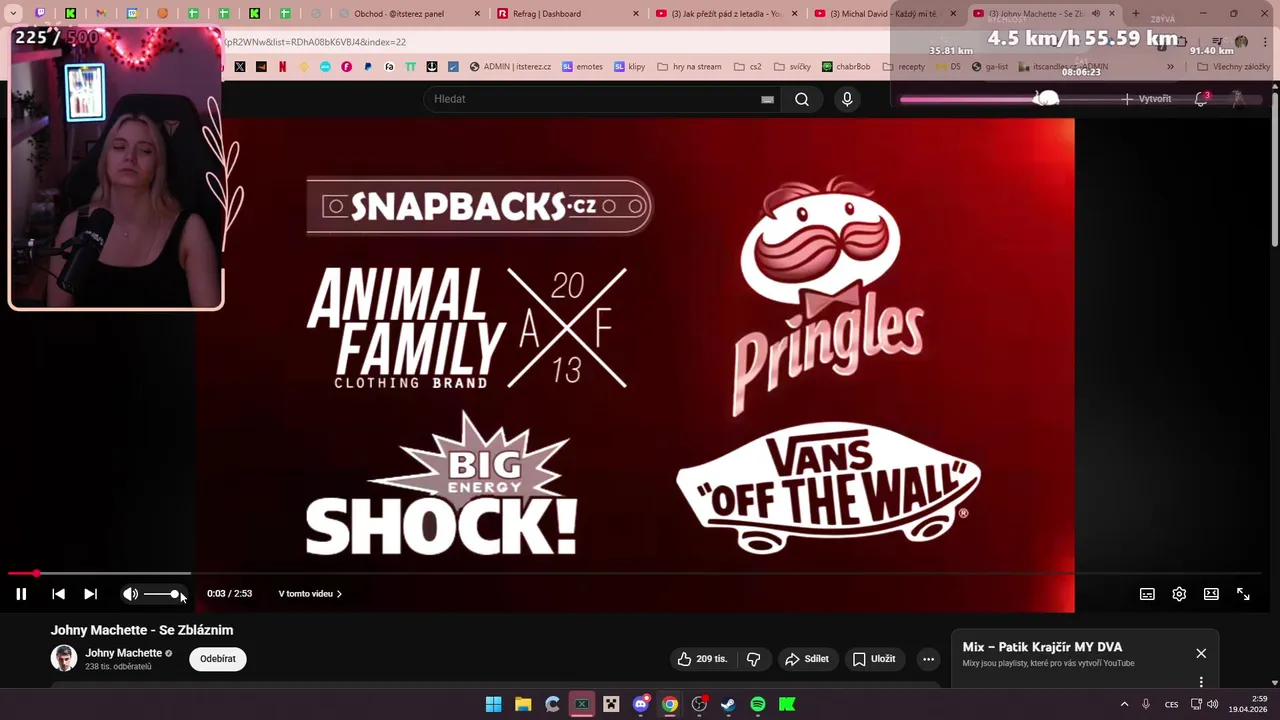Like the video (209 tis.)
Viewport: 1280px width, 720px height.
pyautogui.click(x=702, y=659)
